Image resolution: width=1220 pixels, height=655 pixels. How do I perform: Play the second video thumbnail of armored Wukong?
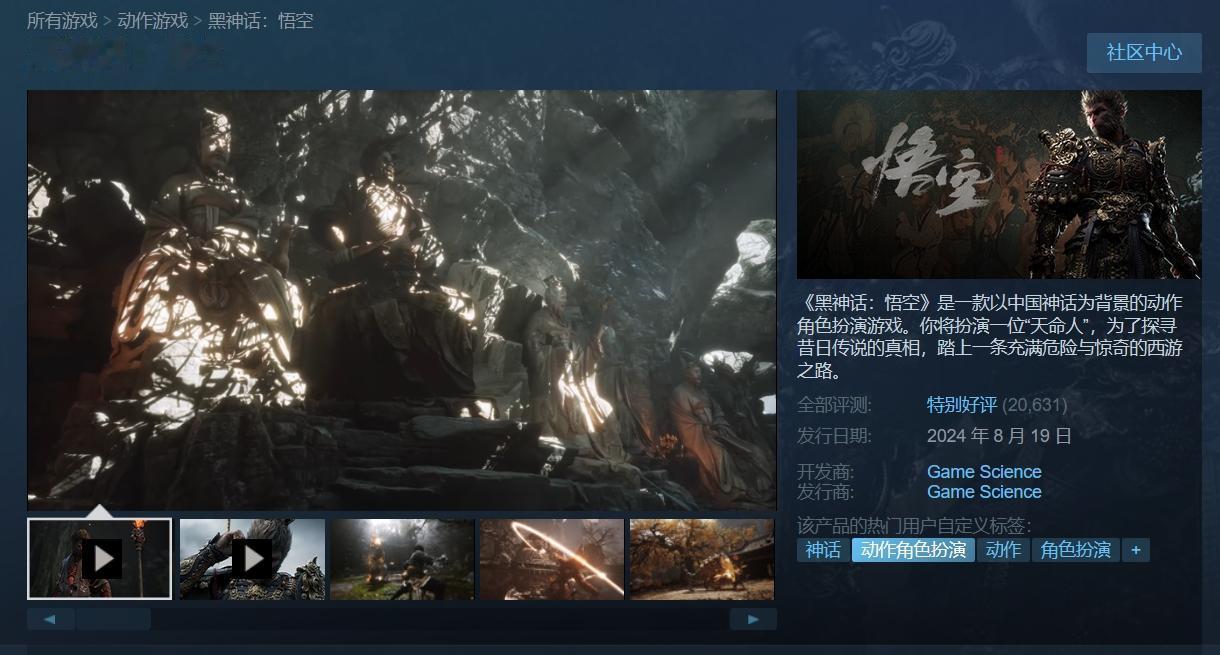[x=252, y=558]
